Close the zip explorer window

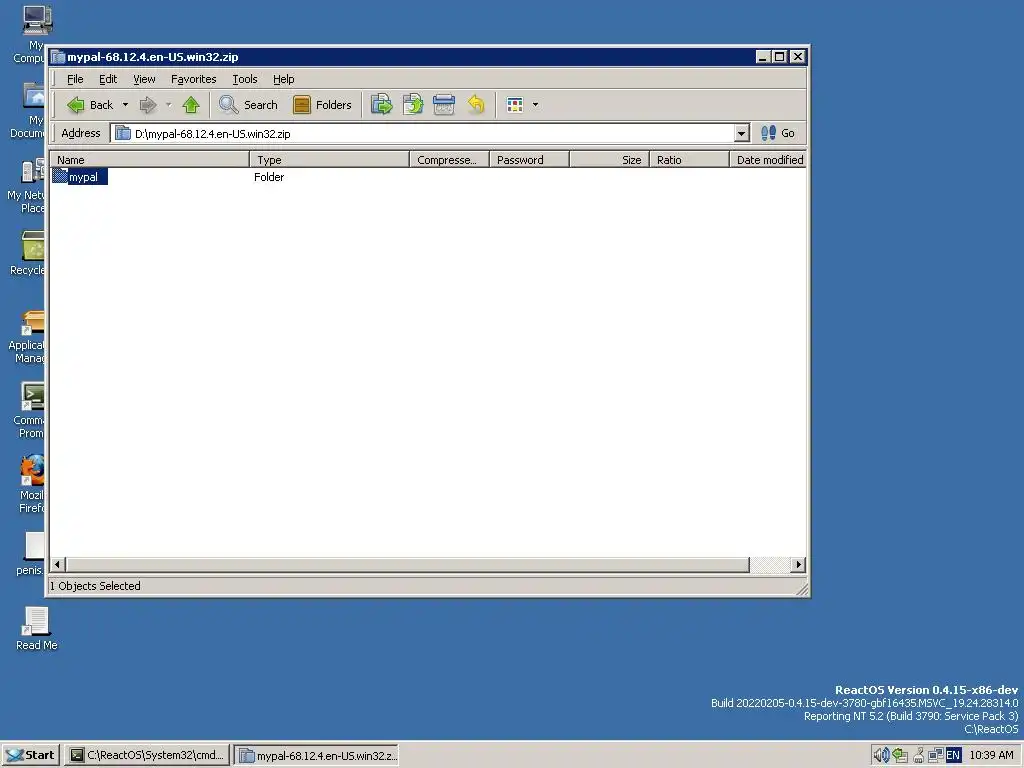point(797,57)
